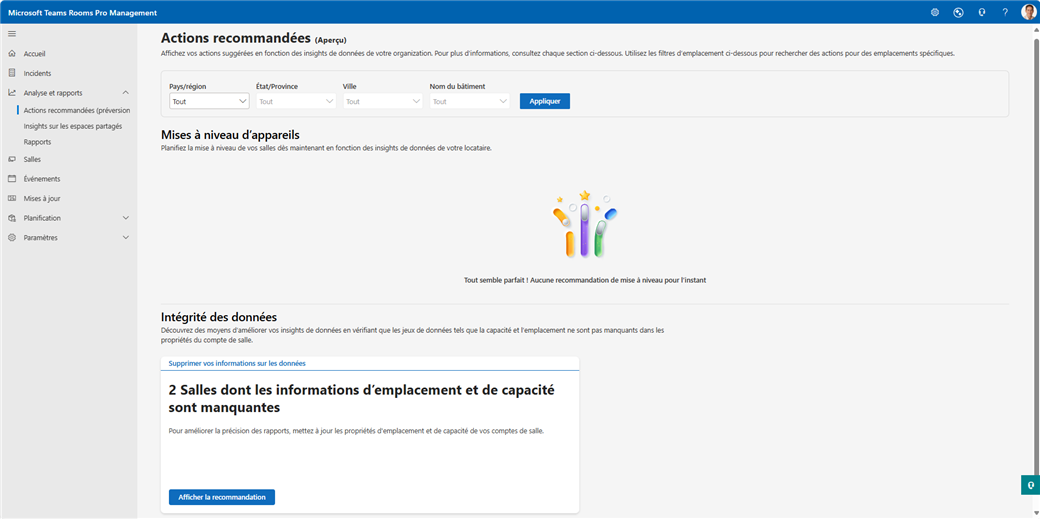Click the Salles rooms icon
The height and width of the screenshot is (519, 1040).
click(12, 159)
